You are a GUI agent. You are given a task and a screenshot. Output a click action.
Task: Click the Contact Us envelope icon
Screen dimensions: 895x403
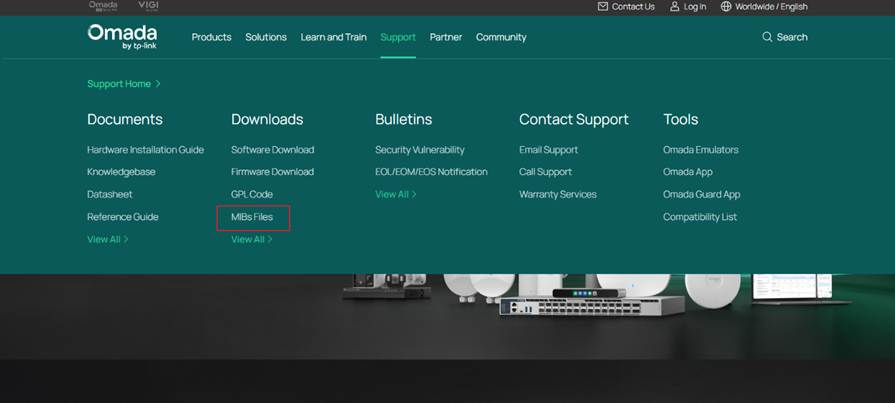point(602,6)
